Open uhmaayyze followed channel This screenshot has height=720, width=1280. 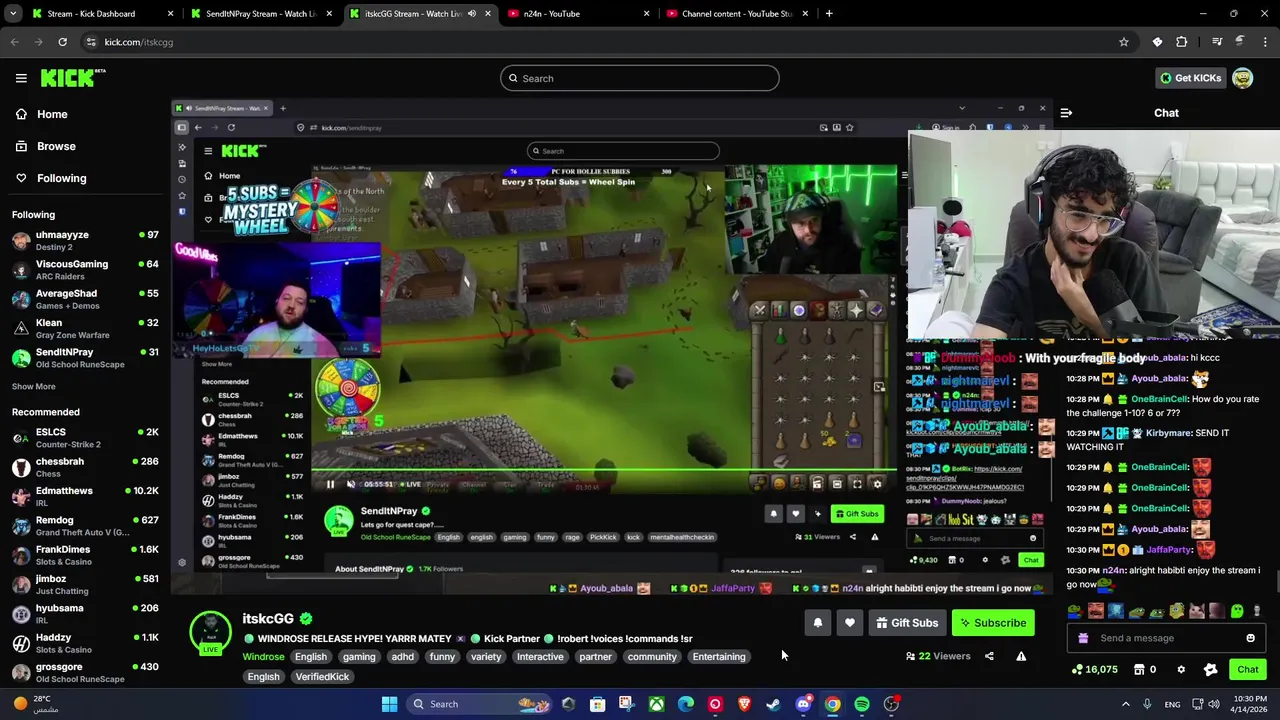click(x=85, y=240)
